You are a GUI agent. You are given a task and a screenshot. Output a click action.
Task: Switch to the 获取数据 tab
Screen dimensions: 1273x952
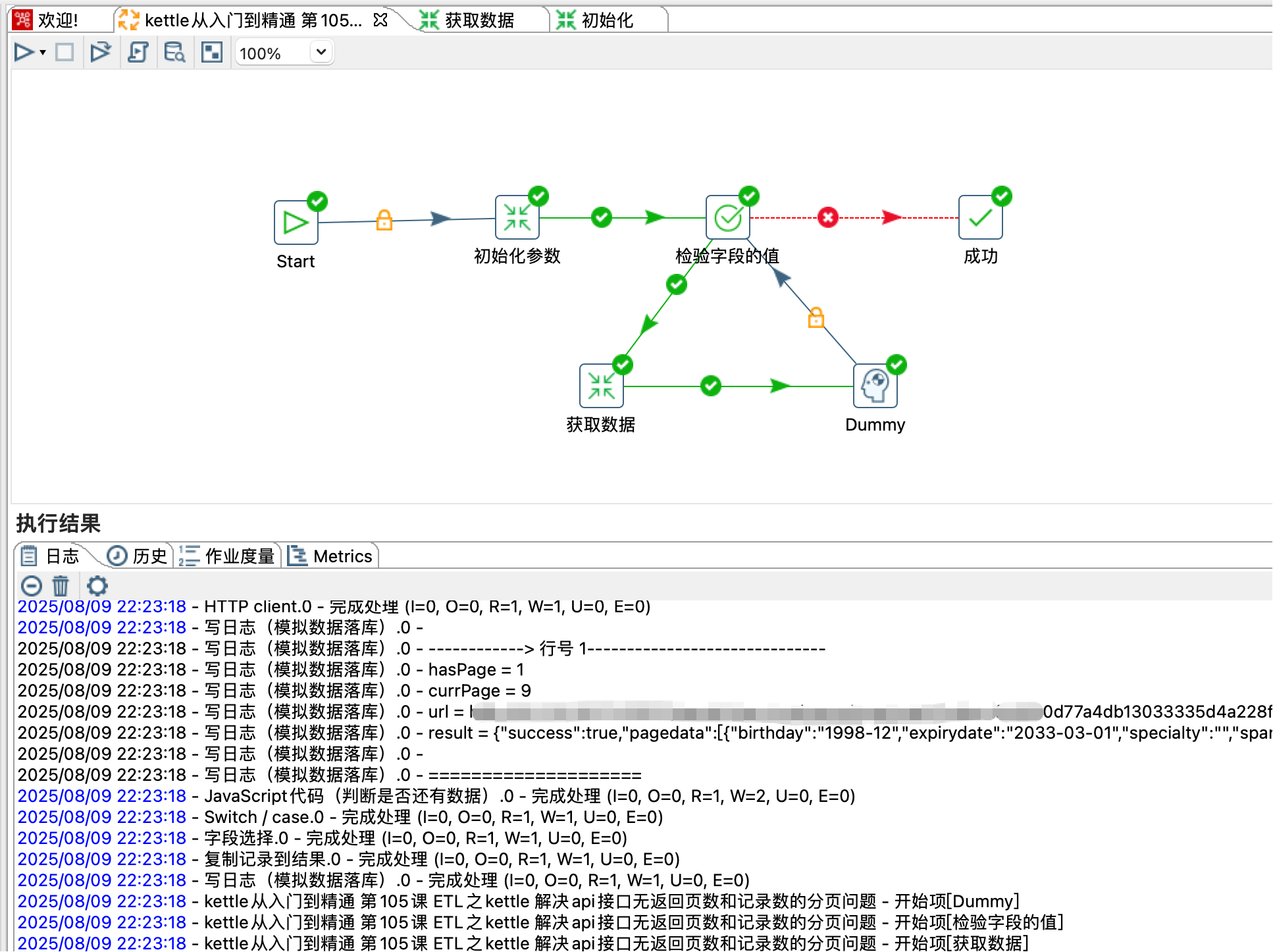[x=479, y=20]
